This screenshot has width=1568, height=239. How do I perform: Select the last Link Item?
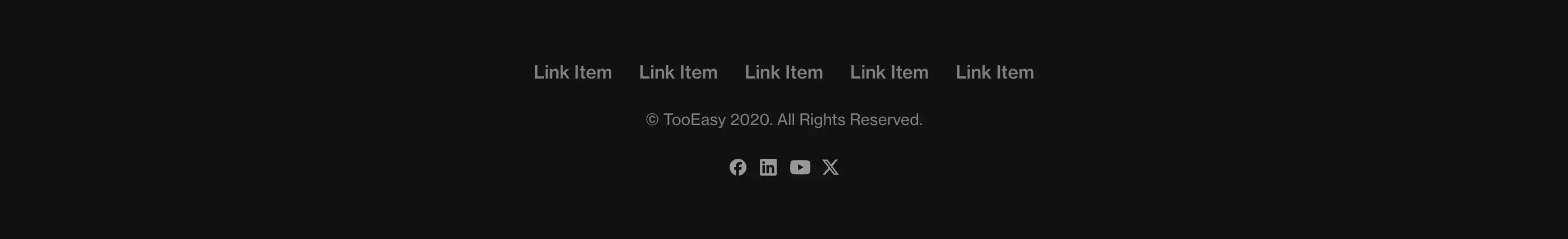[x=995, y=72]
